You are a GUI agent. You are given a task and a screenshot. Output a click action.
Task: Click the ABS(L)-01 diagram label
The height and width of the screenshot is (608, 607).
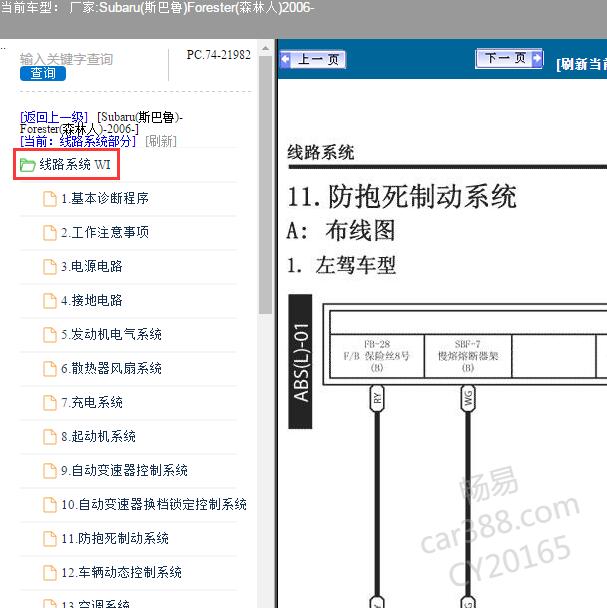(x=300, y=362)
